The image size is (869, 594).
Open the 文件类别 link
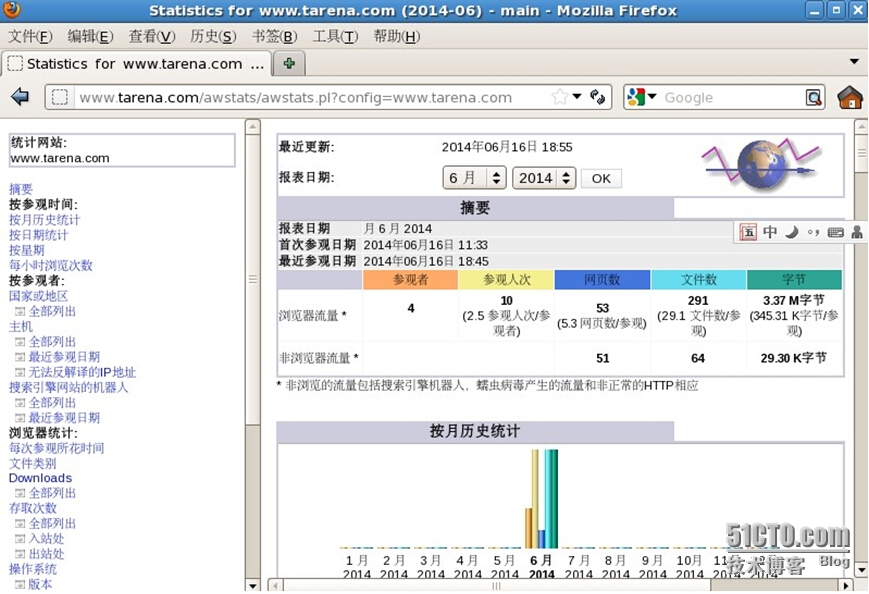[x=33, y=463]
